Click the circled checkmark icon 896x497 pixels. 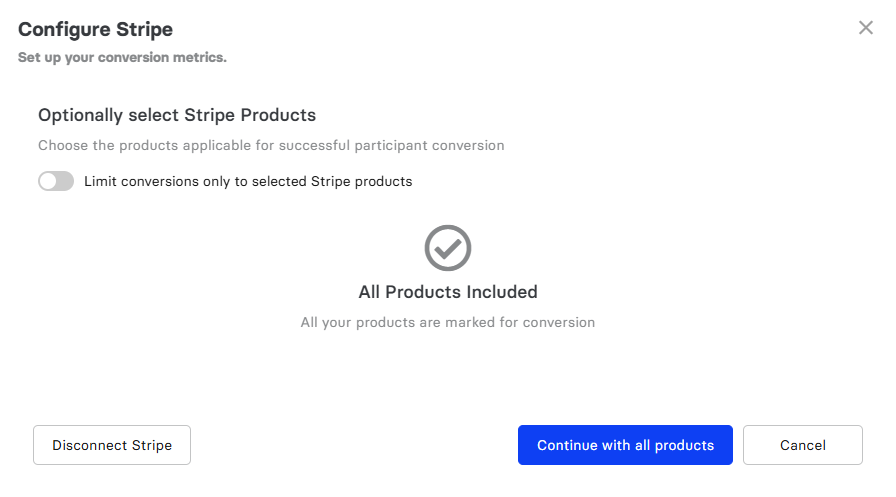(448, 248)
